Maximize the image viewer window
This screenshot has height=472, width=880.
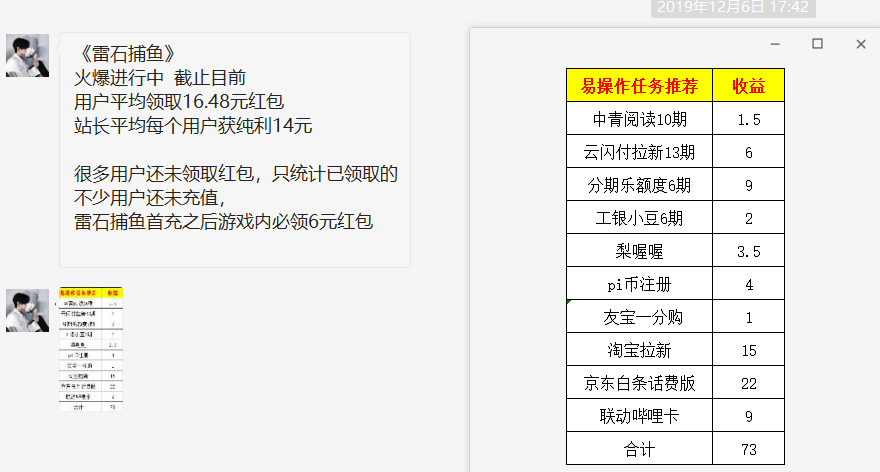click(818, 44)
